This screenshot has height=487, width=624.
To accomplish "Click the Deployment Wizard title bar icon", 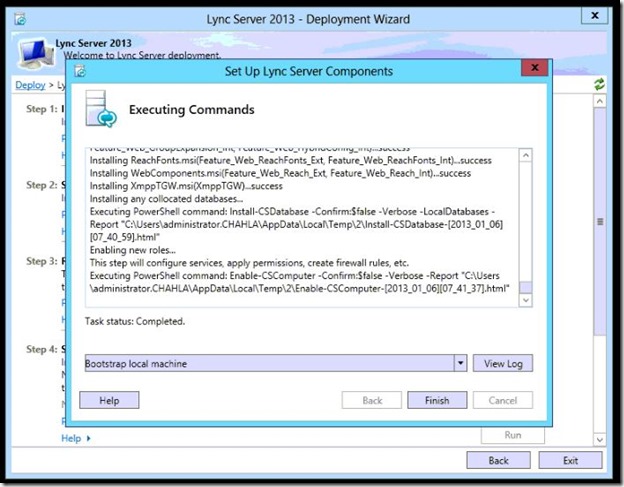I will pyautogui.click(x=20, y=19).
